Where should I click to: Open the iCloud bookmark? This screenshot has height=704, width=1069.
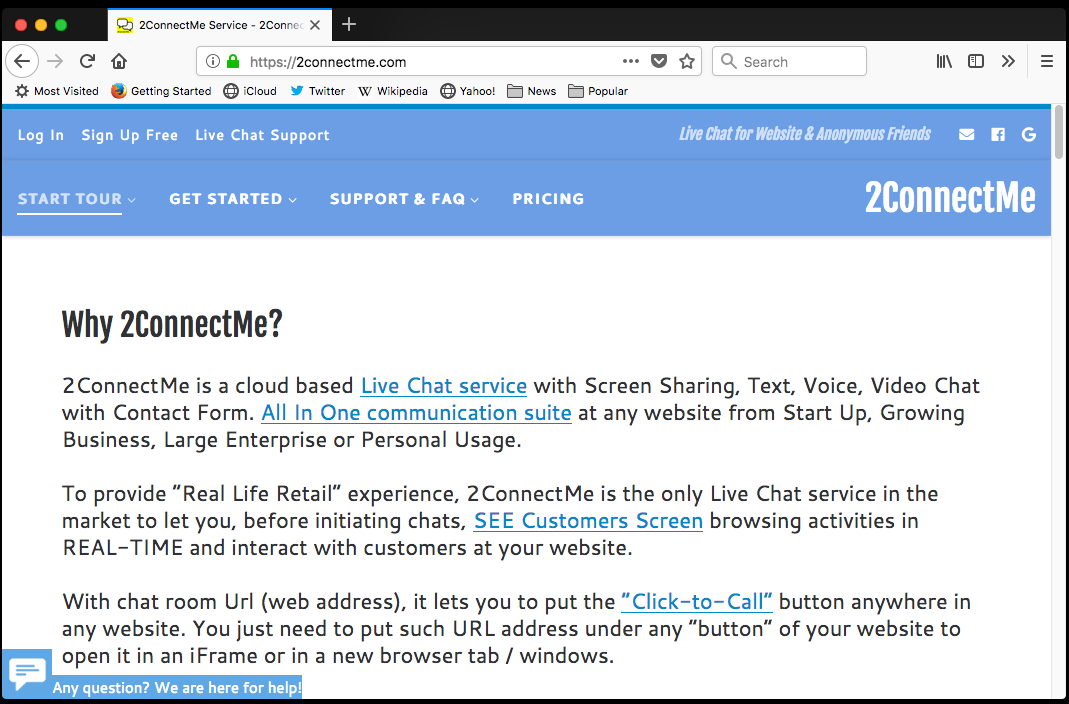tap(250, 91)
